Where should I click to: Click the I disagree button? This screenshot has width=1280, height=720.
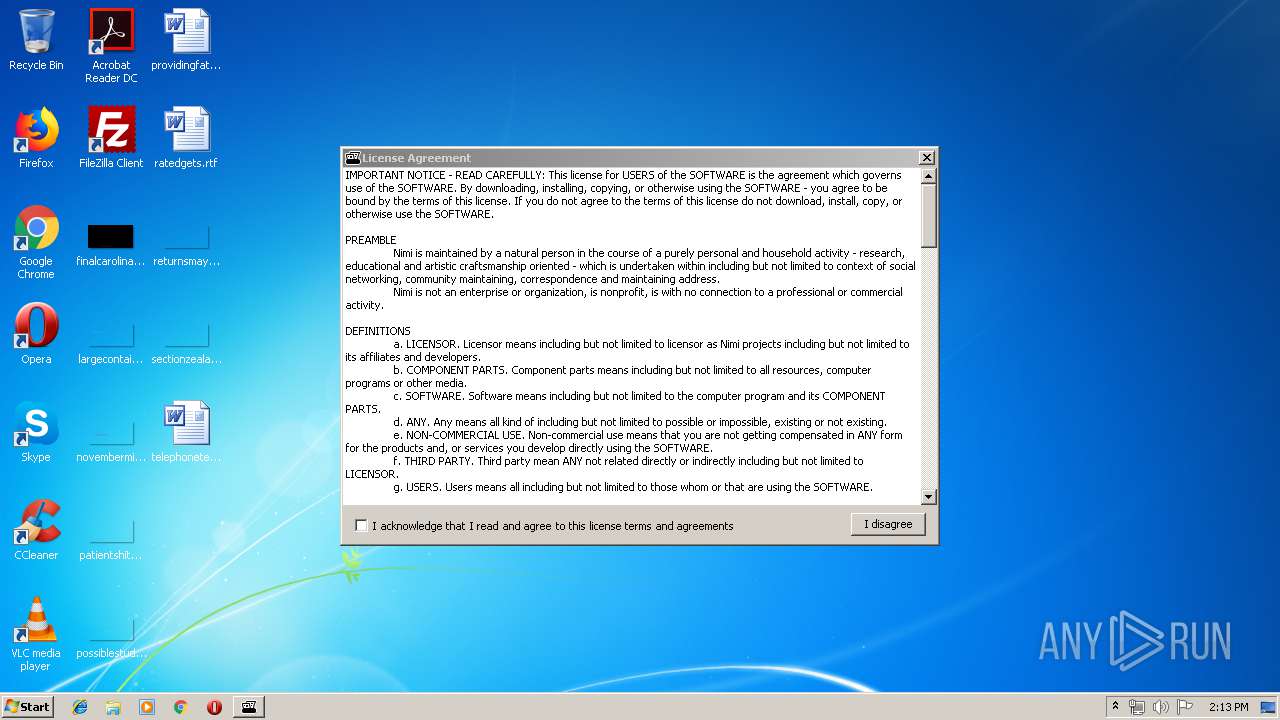click(x=888, y=524)
